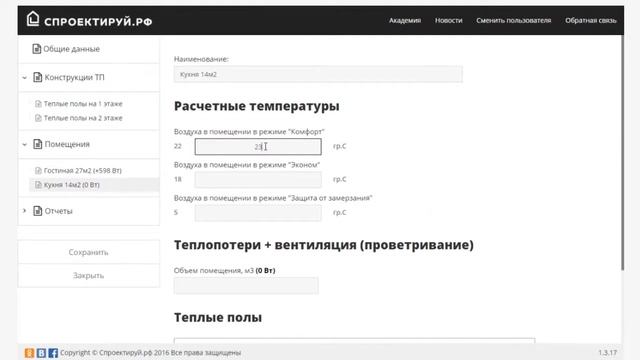
Task: Click label Воздуха в помещении в режиме "Эконом"
Action: [x=247, y=165]
